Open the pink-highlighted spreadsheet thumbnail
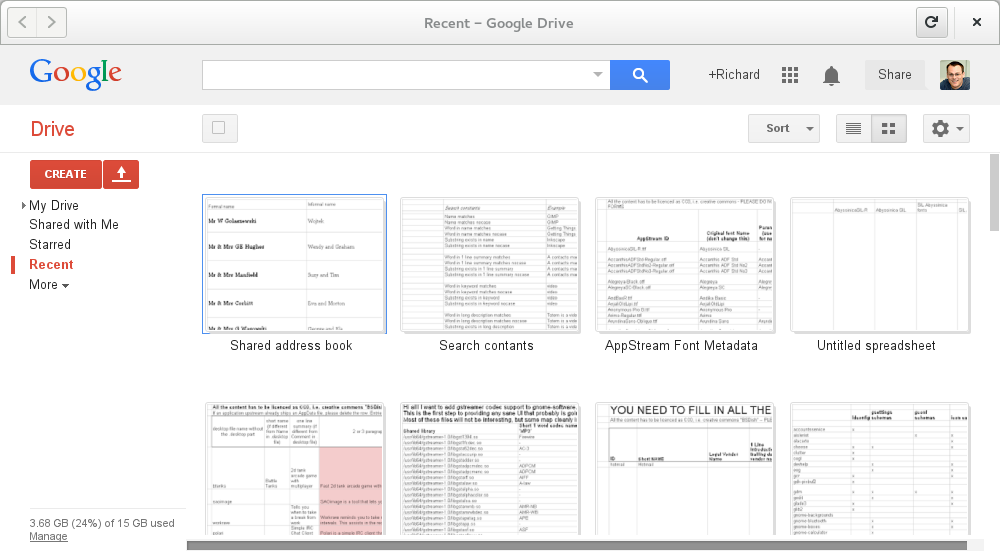 (x=294, y=469)
